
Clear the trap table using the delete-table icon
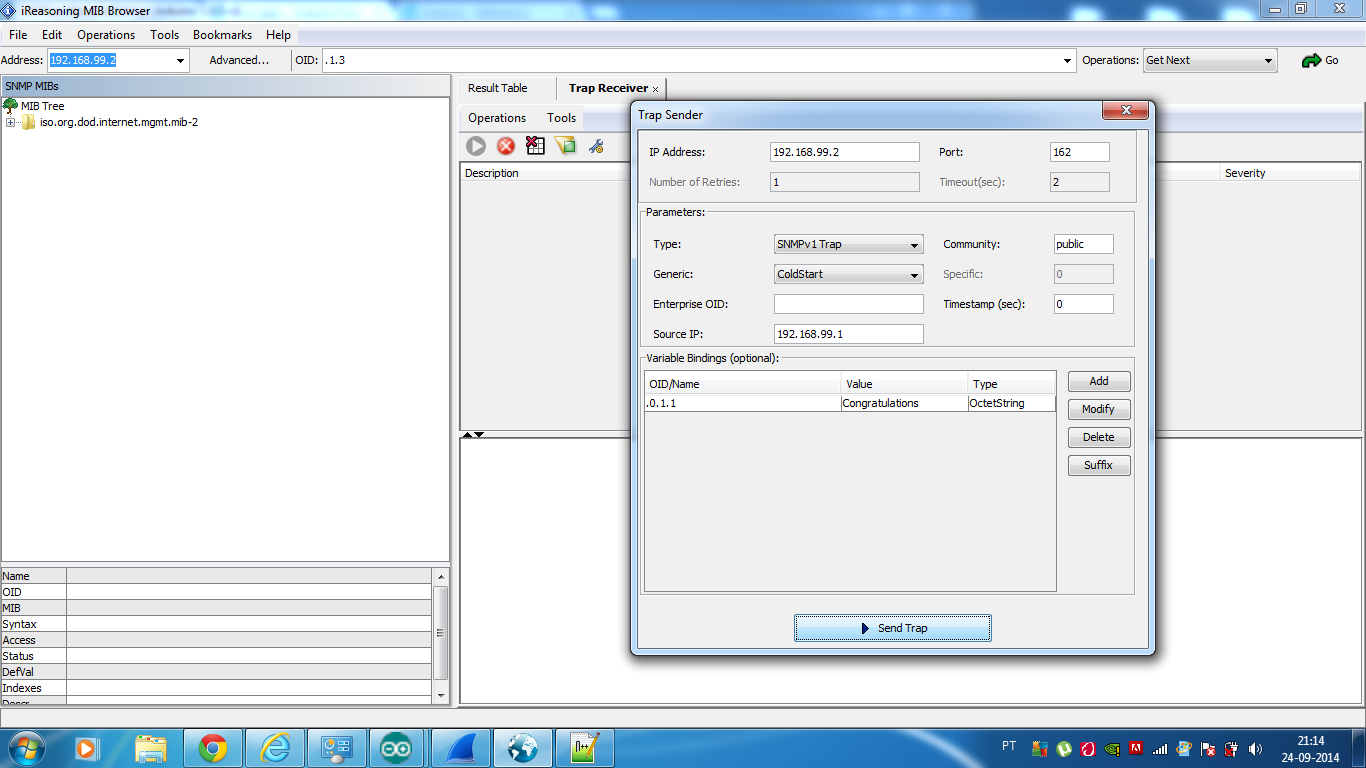pos(534,146)
